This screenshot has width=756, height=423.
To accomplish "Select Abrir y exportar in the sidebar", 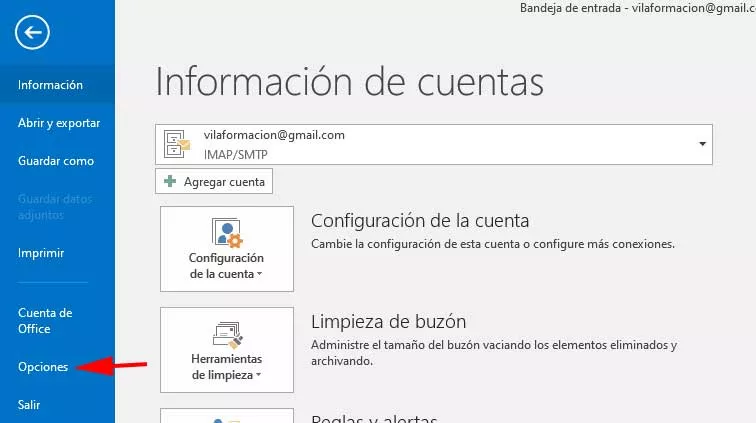I will 59,123.
